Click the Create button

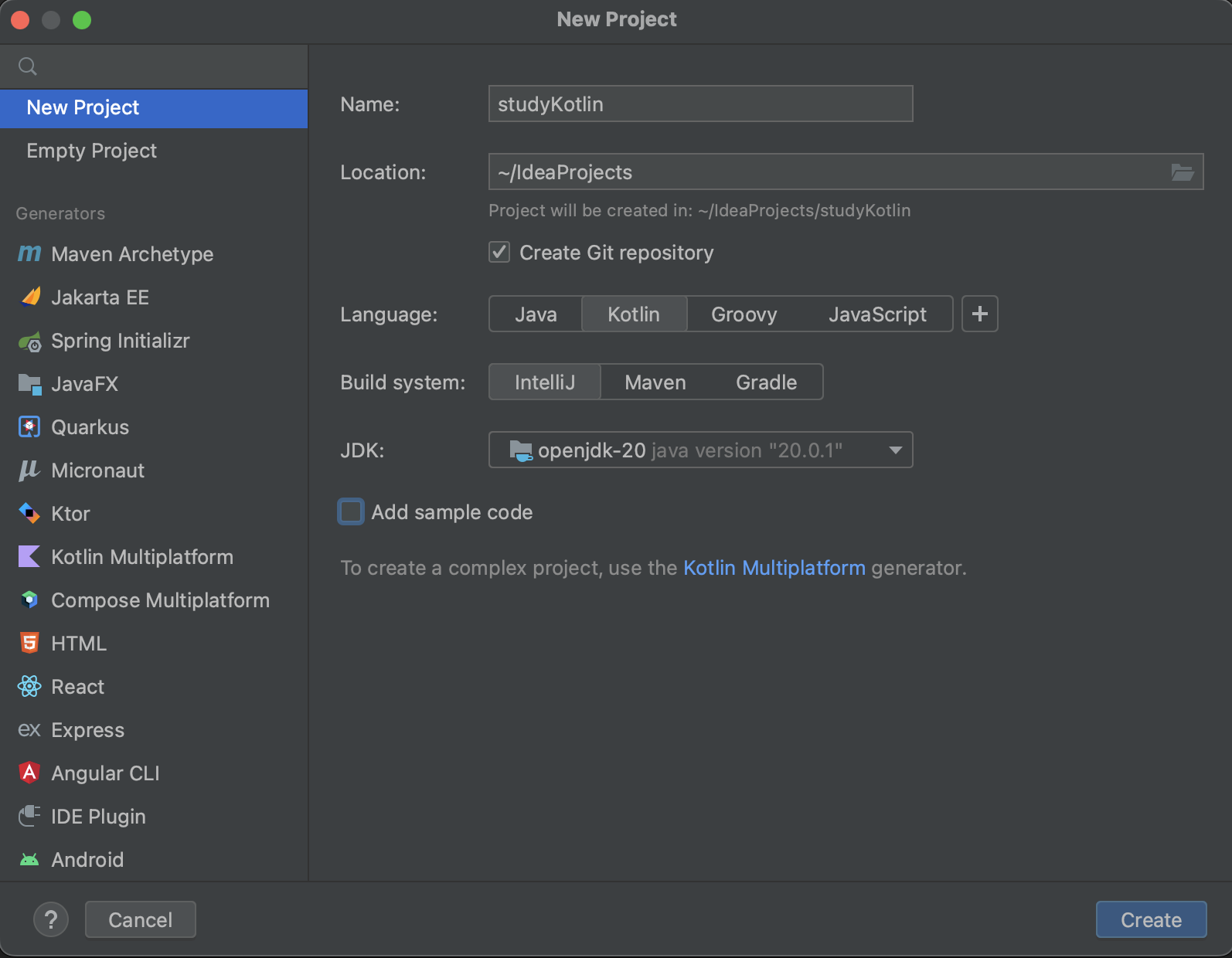point(1151,919)
